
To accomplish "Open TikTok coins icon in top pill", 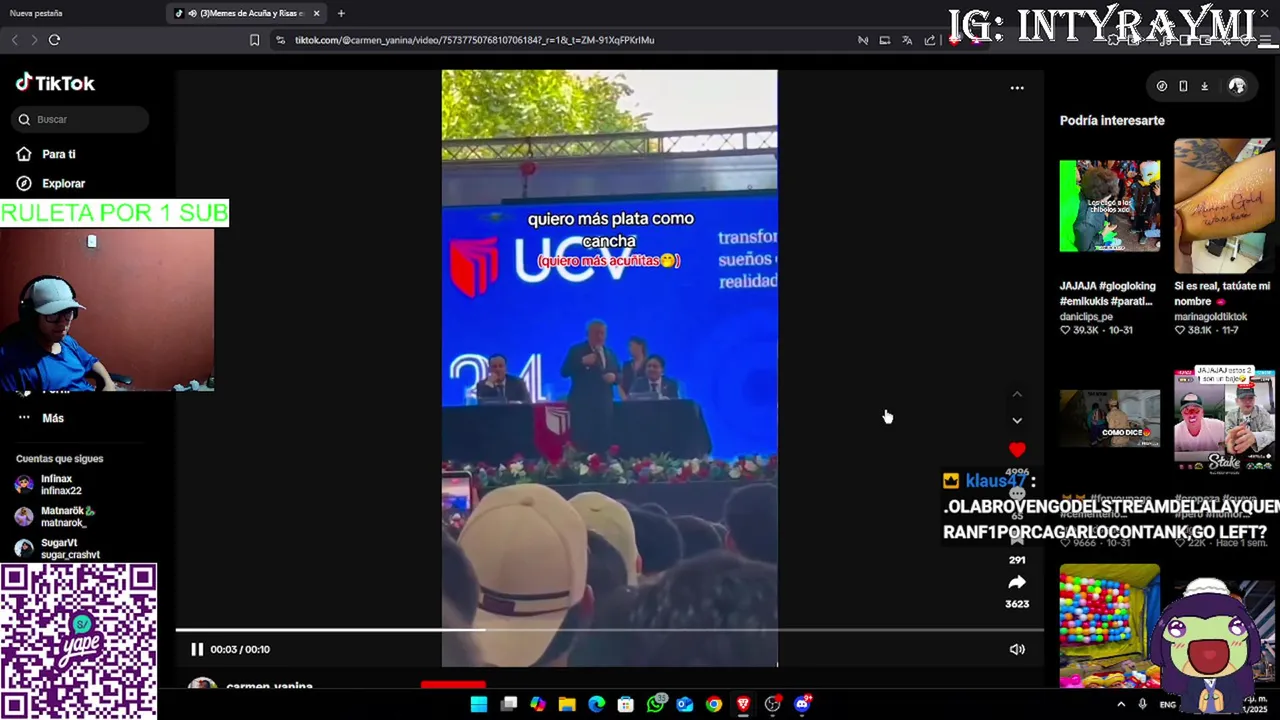I will pos(1161,86).
